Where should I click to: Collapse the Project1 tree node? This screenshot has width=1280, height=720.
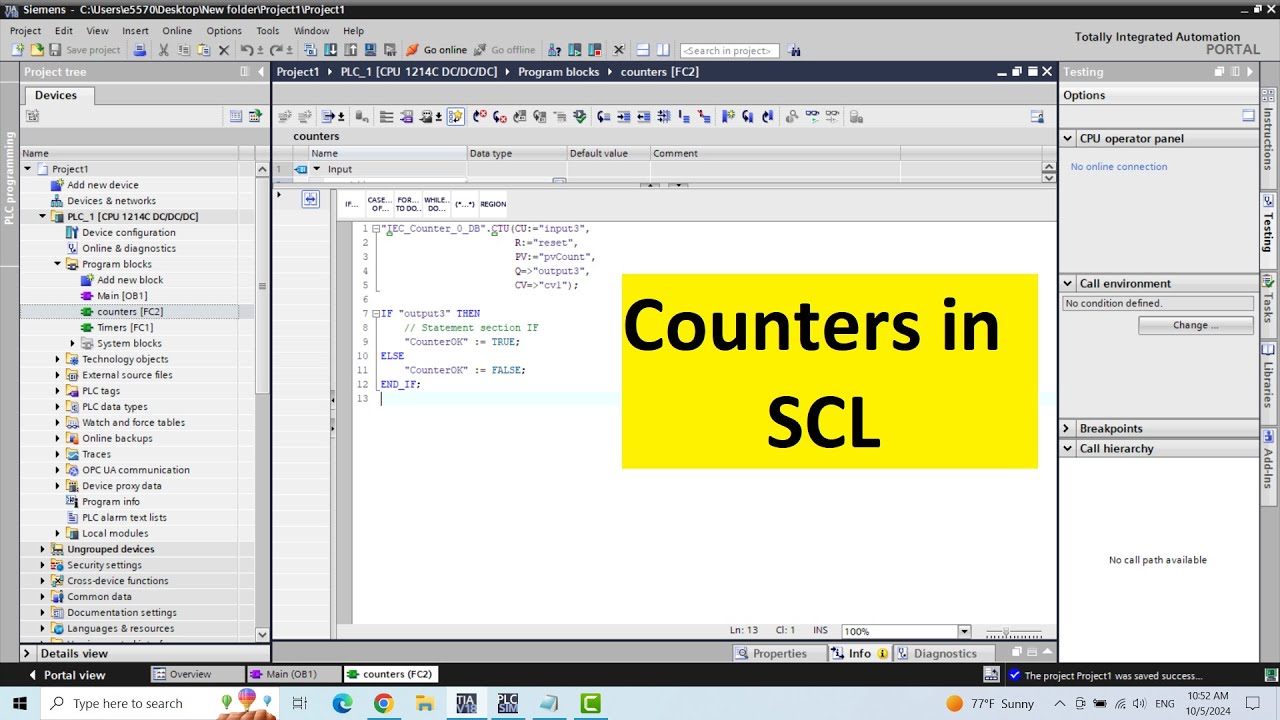pos(28,169)
